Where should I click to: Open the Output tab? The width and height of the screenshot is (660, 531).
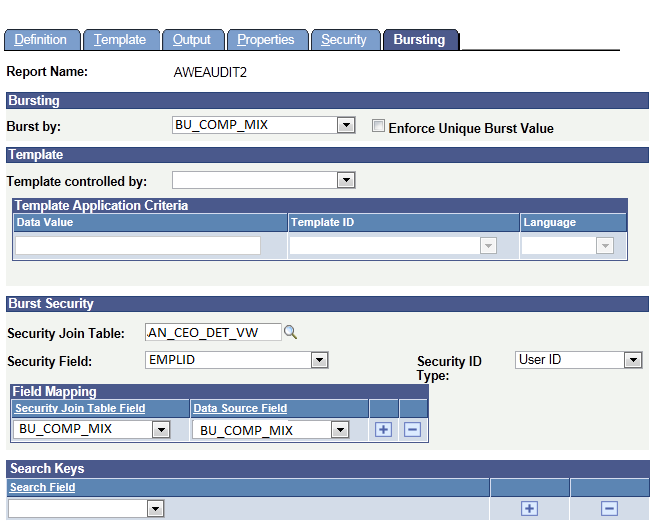pyautogui.click(x=192, y=40)
